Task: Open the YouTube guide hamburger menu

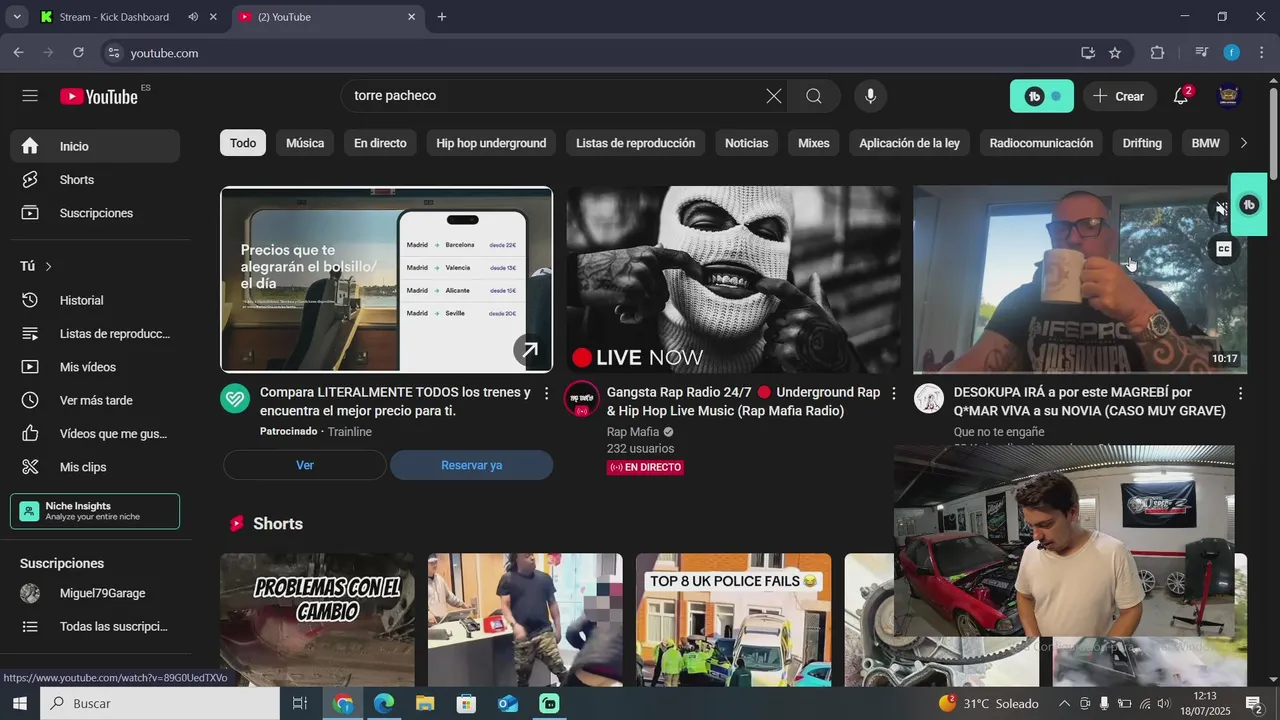Action: click(x=30, y=96)
